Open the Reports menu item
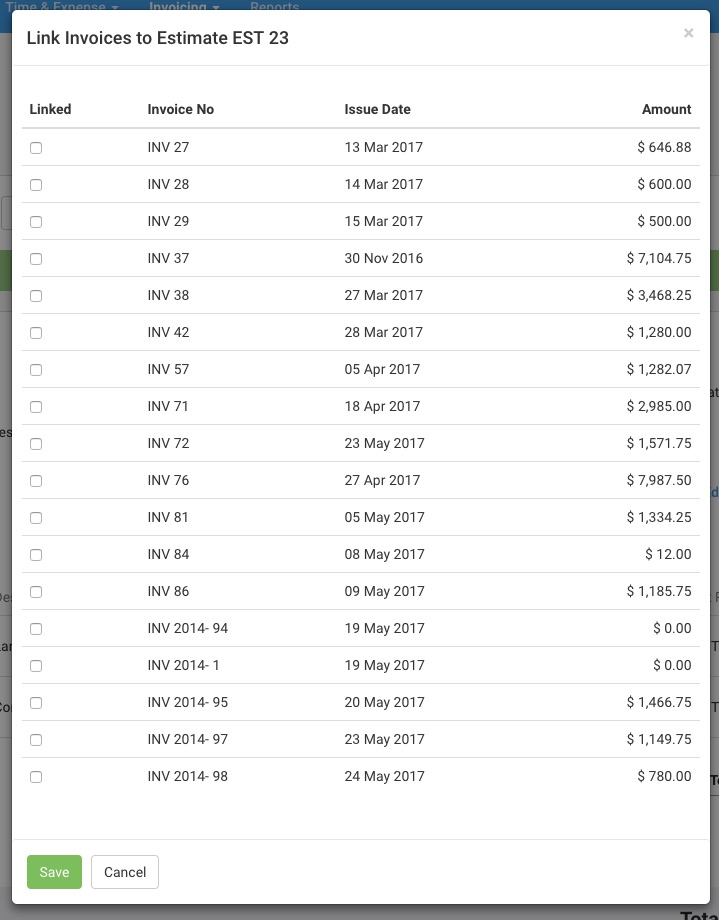719x920 pixels. [275, 6]
